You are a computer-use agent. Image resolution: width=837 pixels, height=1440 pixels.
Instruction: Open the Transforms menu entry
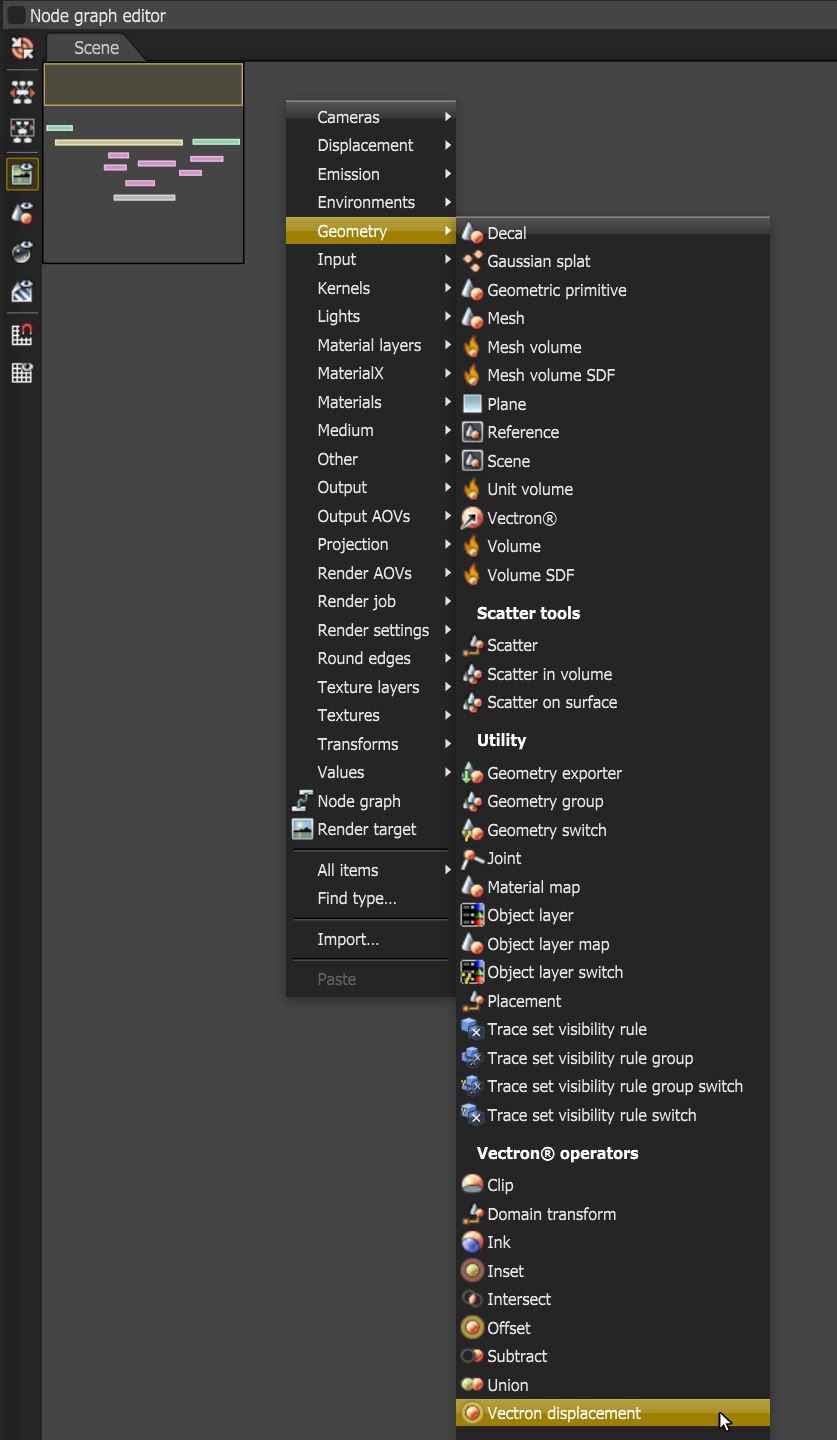pyautogui.click(x=371, y=744)
